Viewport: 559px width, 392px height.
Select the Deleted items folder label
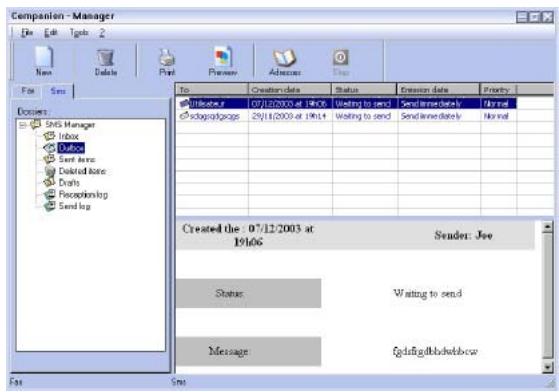tap(82, 171)
